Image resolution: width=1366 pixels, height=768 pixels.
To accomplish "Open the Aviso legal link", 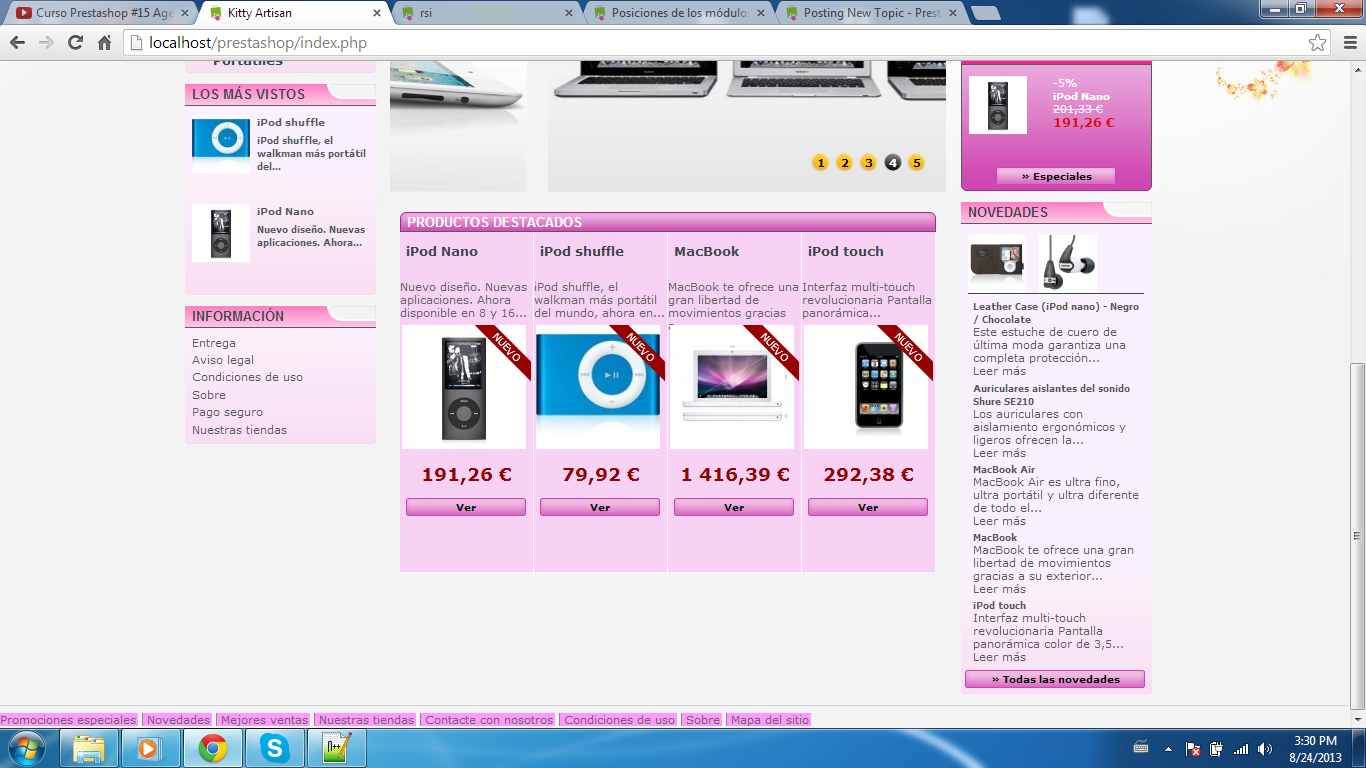I will 223,360.
